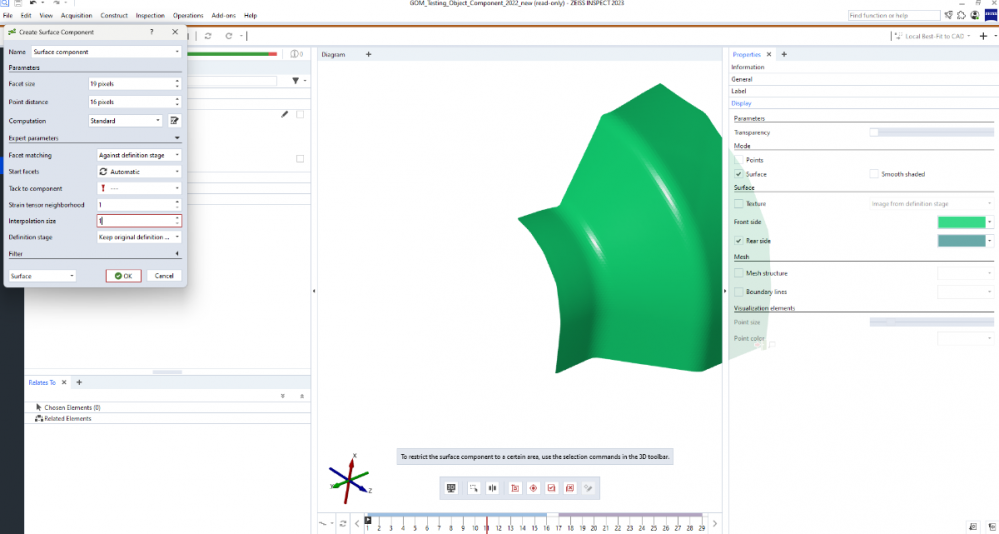Viewport: 999px width, 534px height.
Task: Enable the Smooth shaded checkbox
Action: [x=873, y=174]
